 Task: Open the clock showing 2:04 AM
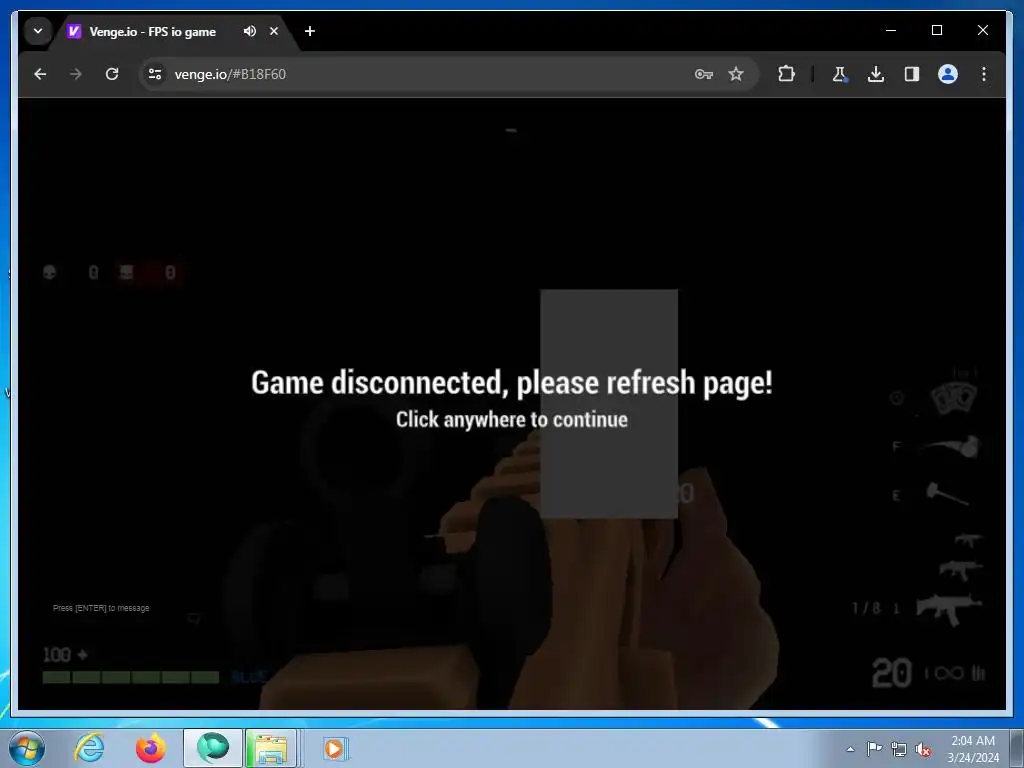click(973, 749)
